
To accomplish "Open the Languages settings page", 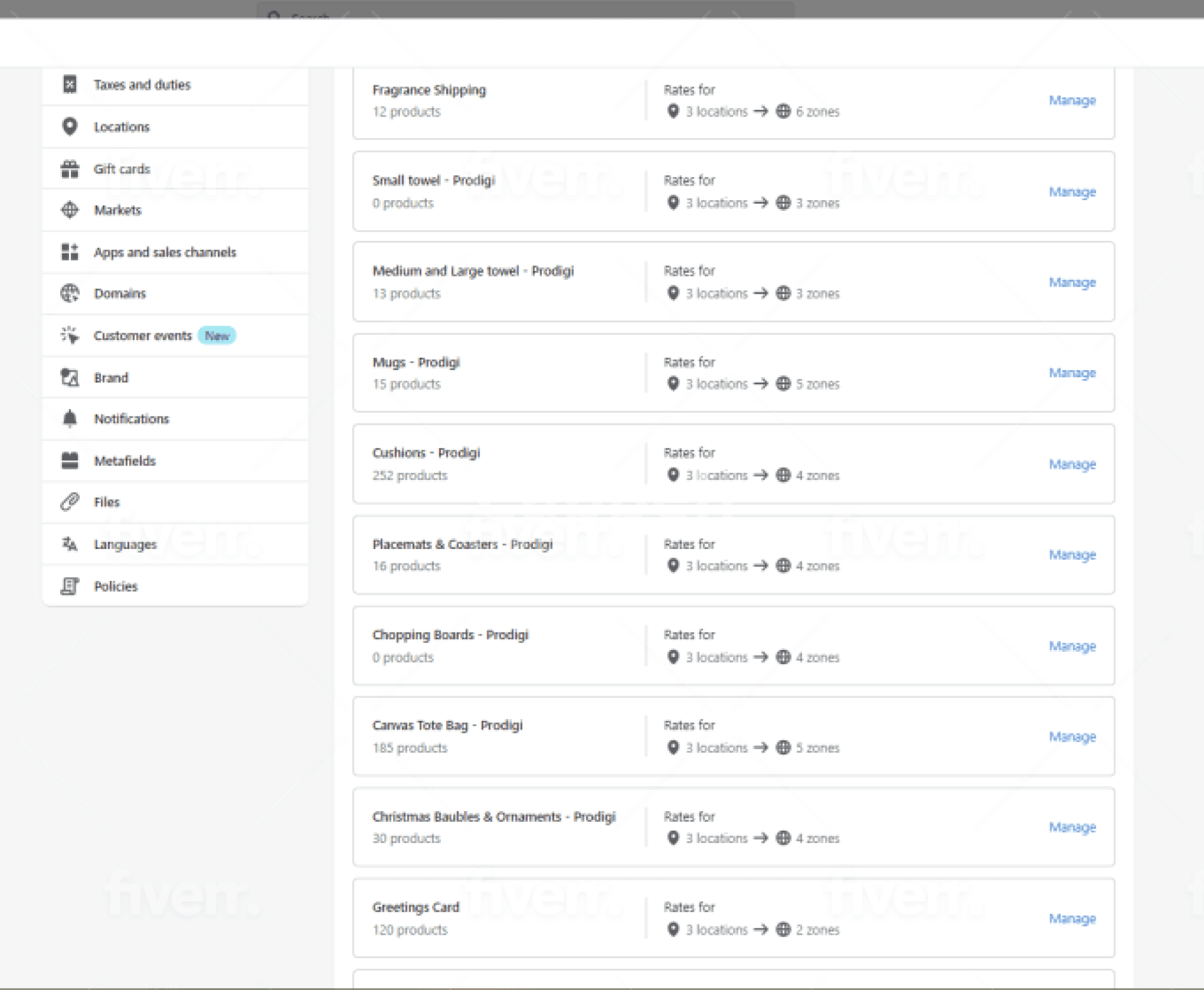I will point(125,545).
